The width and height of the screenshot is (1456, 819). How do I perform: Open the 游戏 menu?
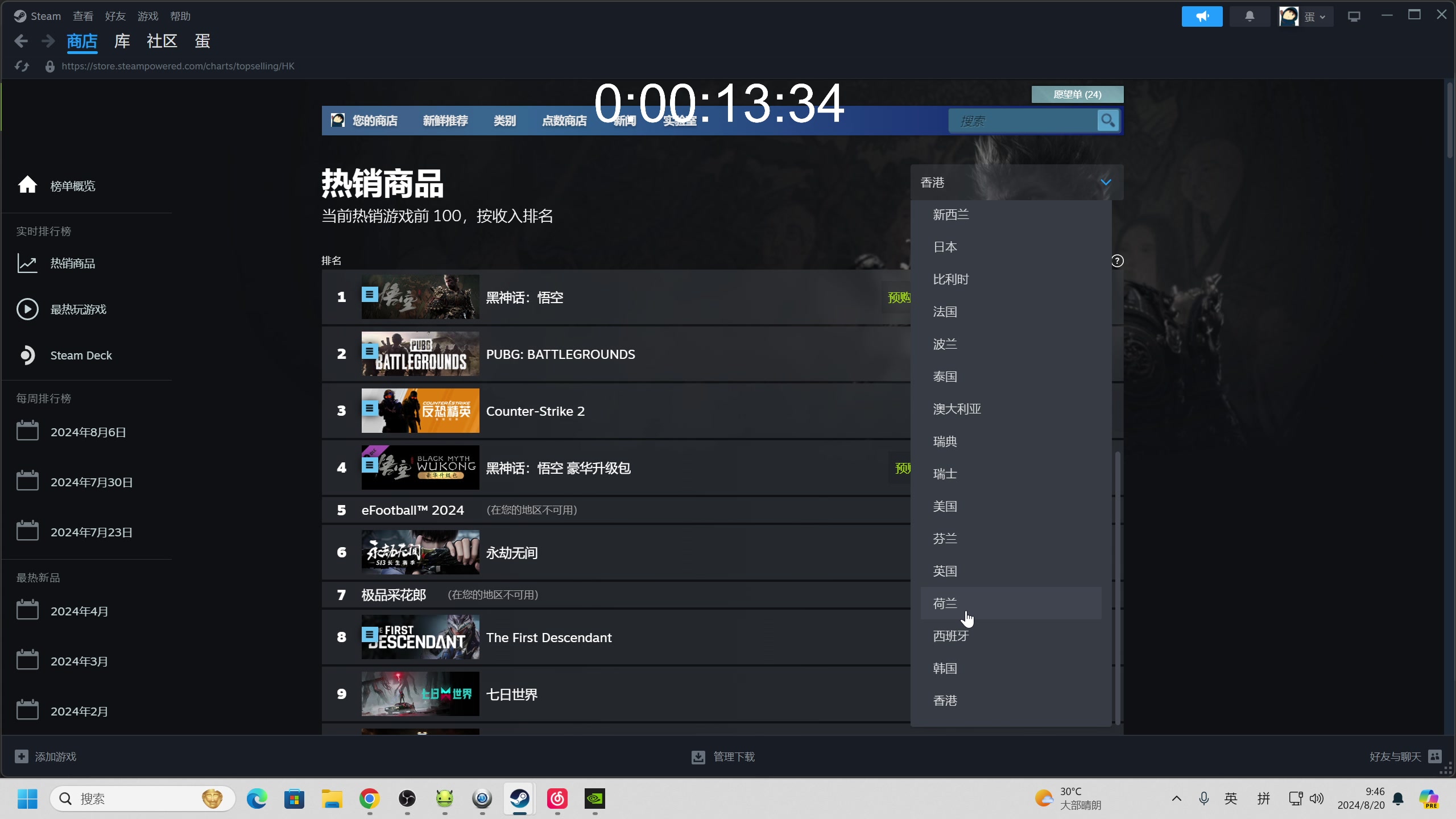click(148, 16)
